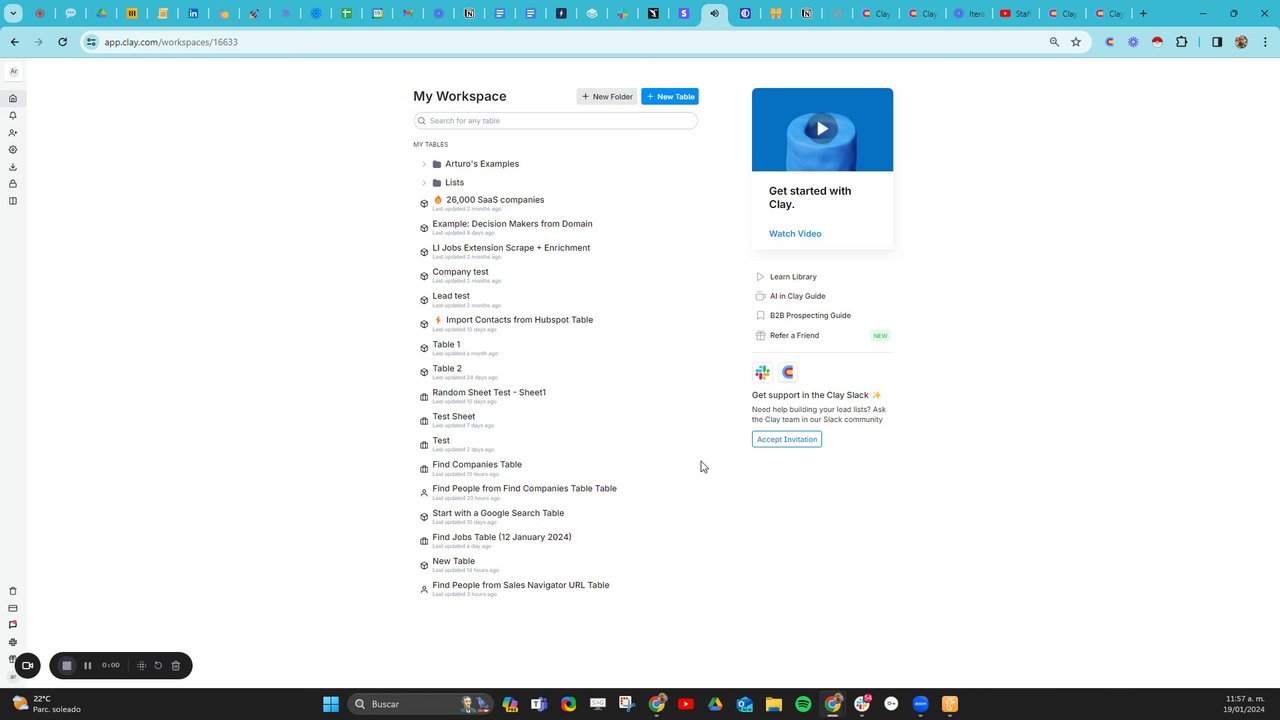Click New Folder button
1280x720 pixels.
click(607, 96)
